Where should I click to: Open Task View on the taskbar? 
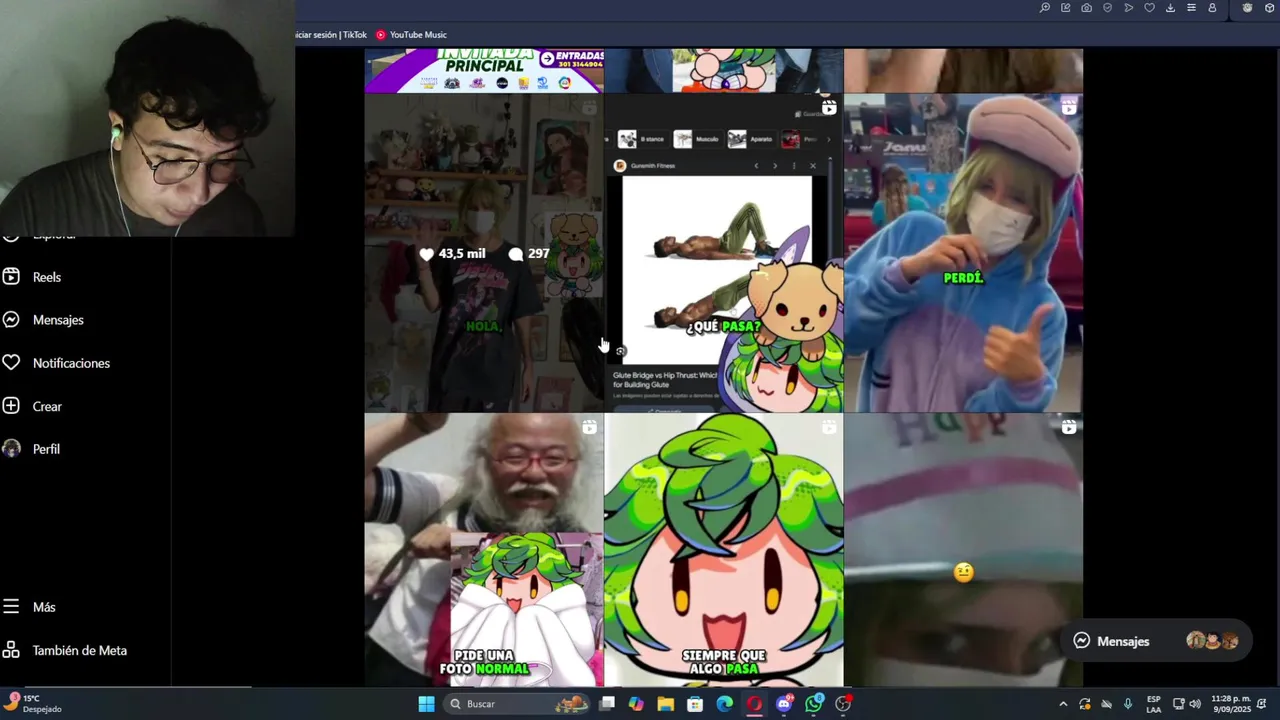[x=607, y=704]
